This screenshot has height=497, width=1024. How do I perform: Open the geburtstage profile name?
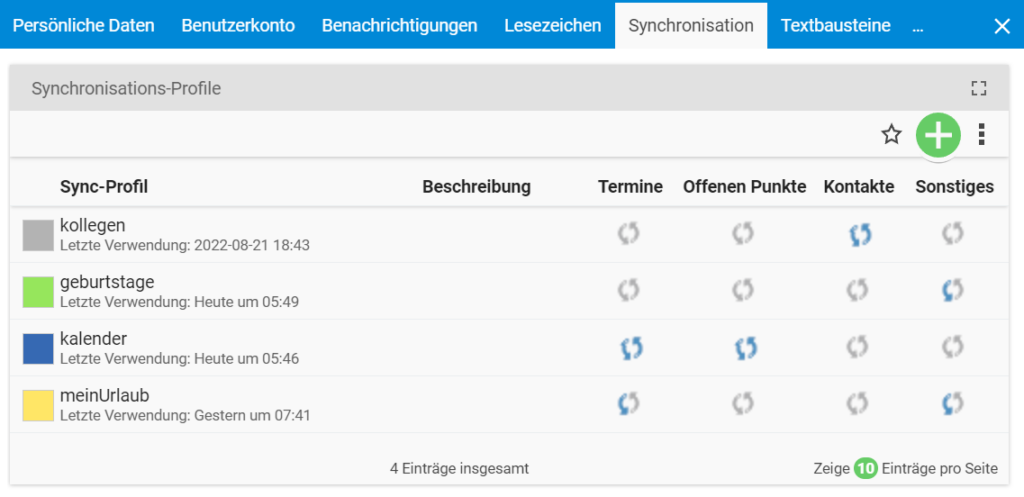coord(107,282)
